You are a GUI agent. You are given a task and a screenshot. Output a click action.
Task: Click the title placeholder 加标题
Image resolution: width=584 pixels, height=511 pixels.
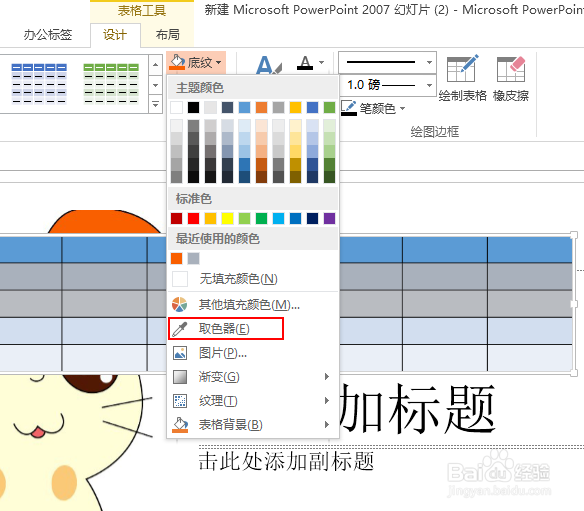click(417, 409)
